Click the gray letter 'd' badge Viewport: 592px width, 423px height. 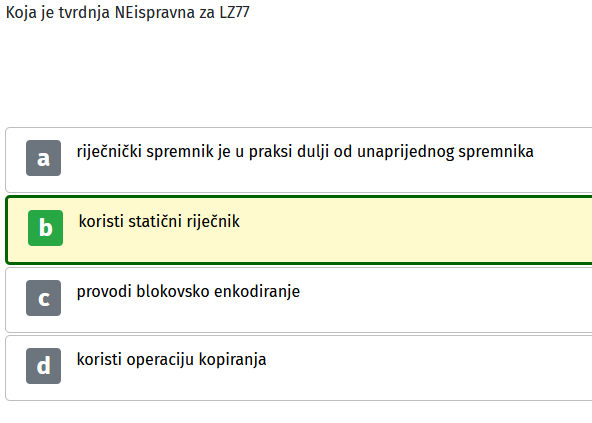tap(43, 366)
